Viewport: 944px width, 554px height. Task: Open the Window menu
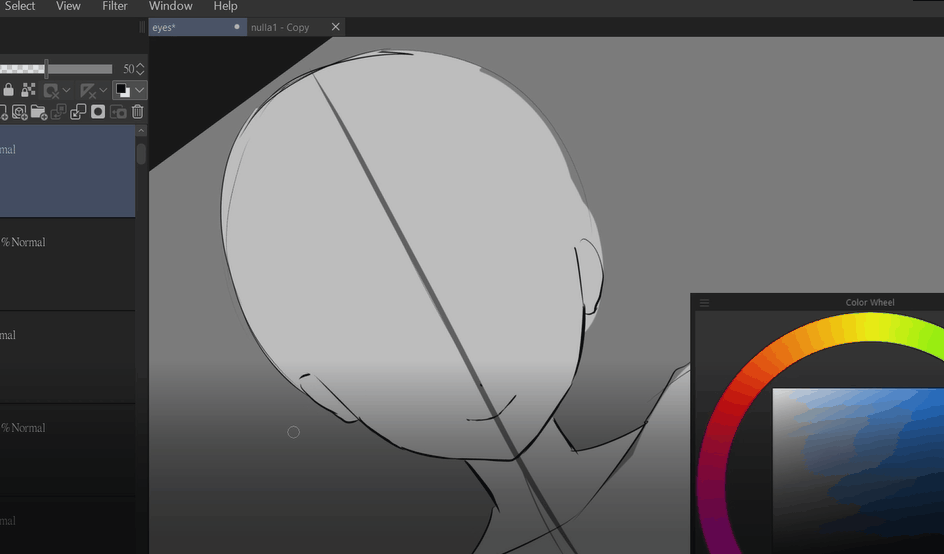170,6
